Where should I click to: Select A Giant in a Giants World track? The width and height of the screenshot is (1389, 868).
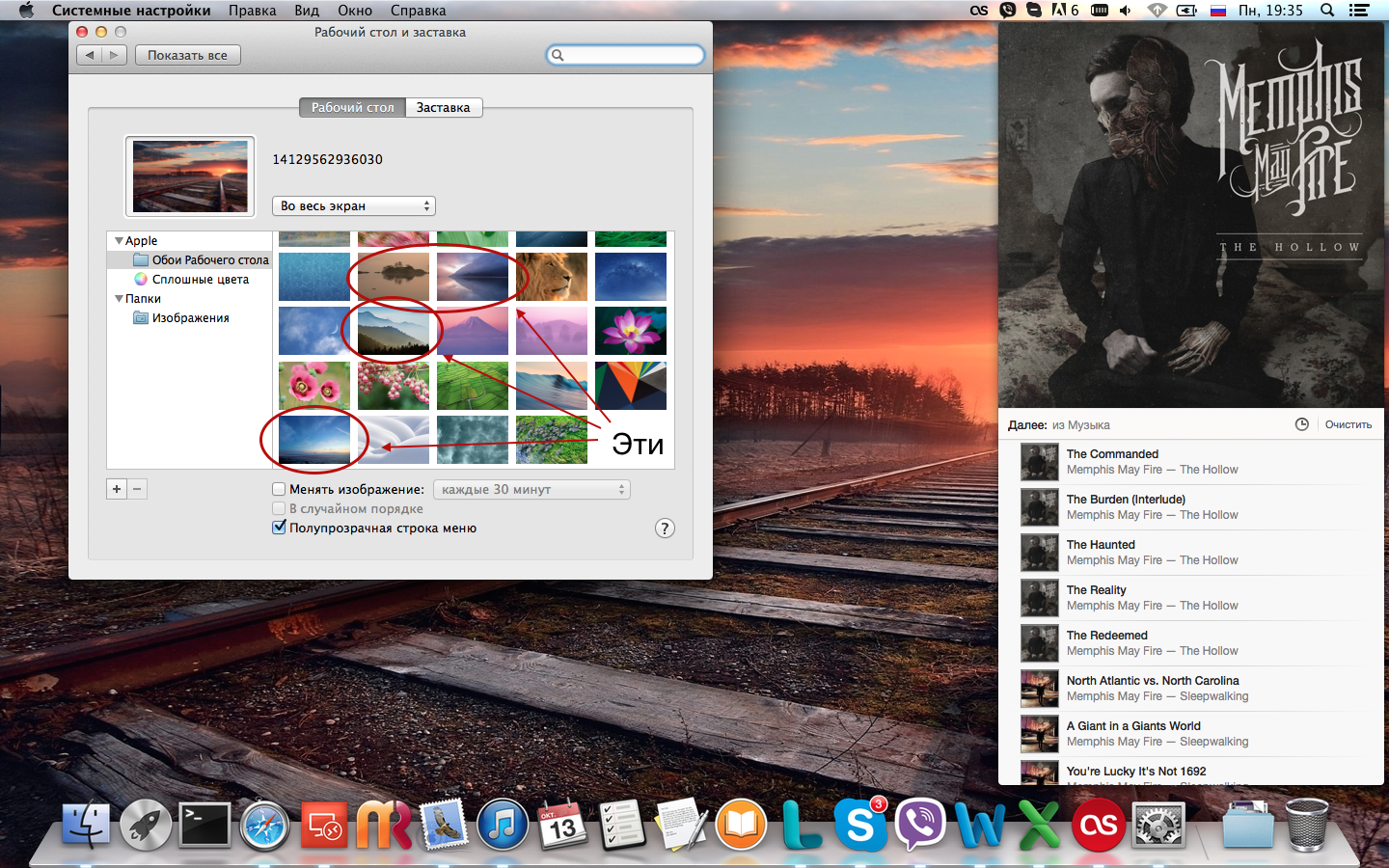[x=1192, y=734]
